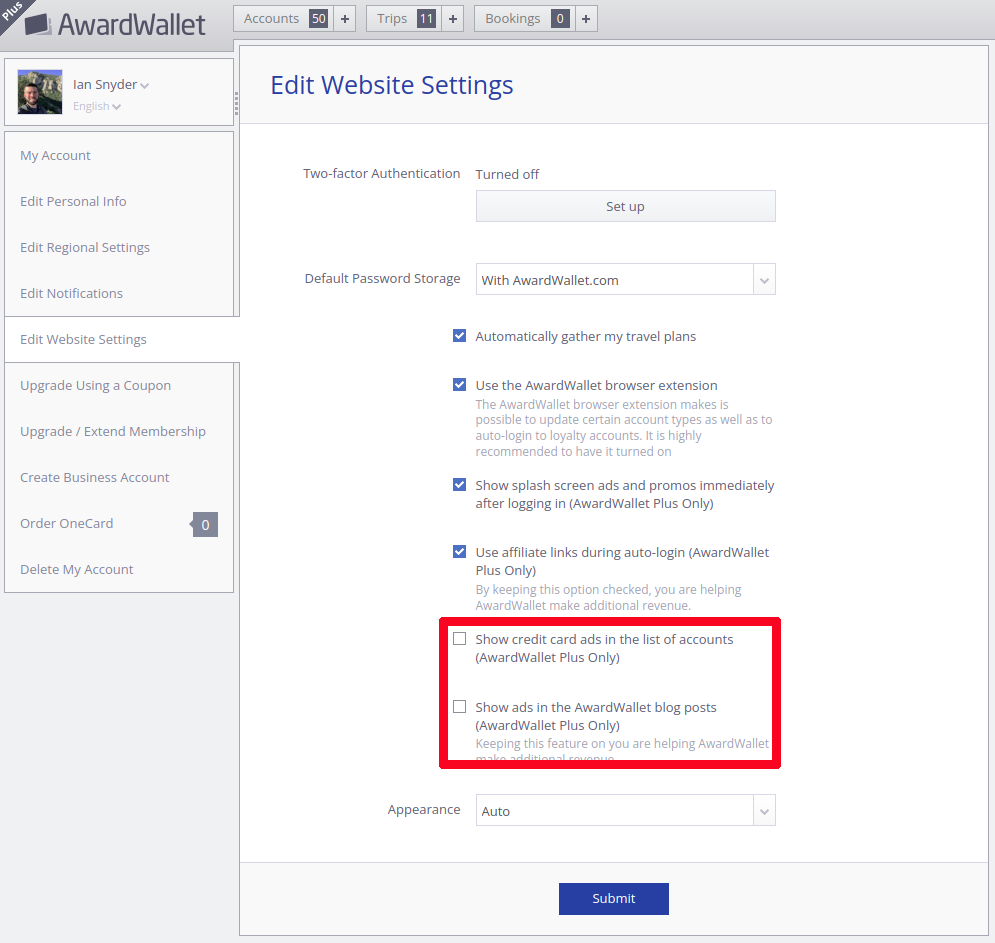
Task: Toggle Show splash screen ads checkbox
Action: click(x=459, y=485)
